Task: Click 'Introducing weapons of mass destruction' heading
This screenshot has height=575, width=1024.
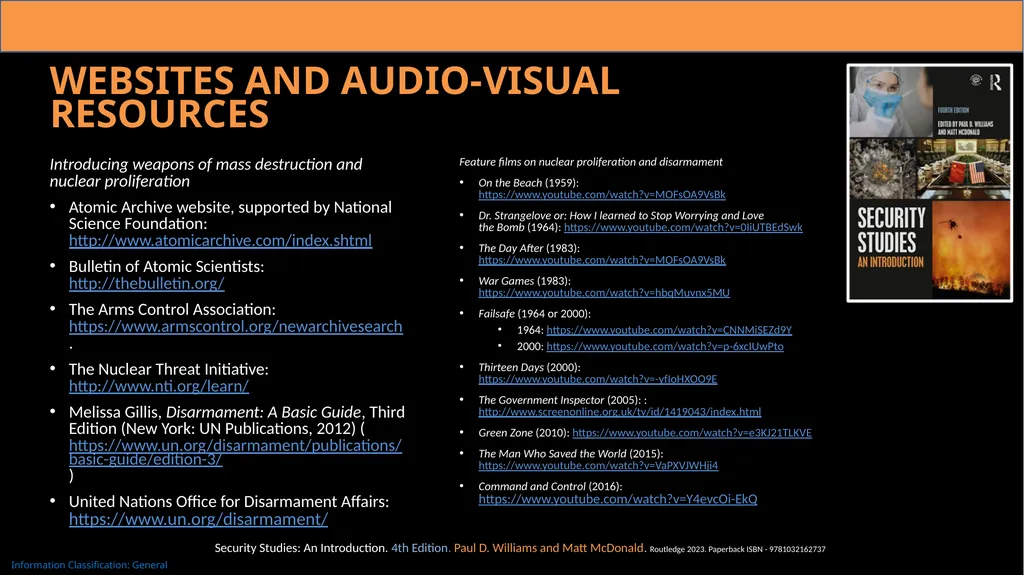Action: 206,172
